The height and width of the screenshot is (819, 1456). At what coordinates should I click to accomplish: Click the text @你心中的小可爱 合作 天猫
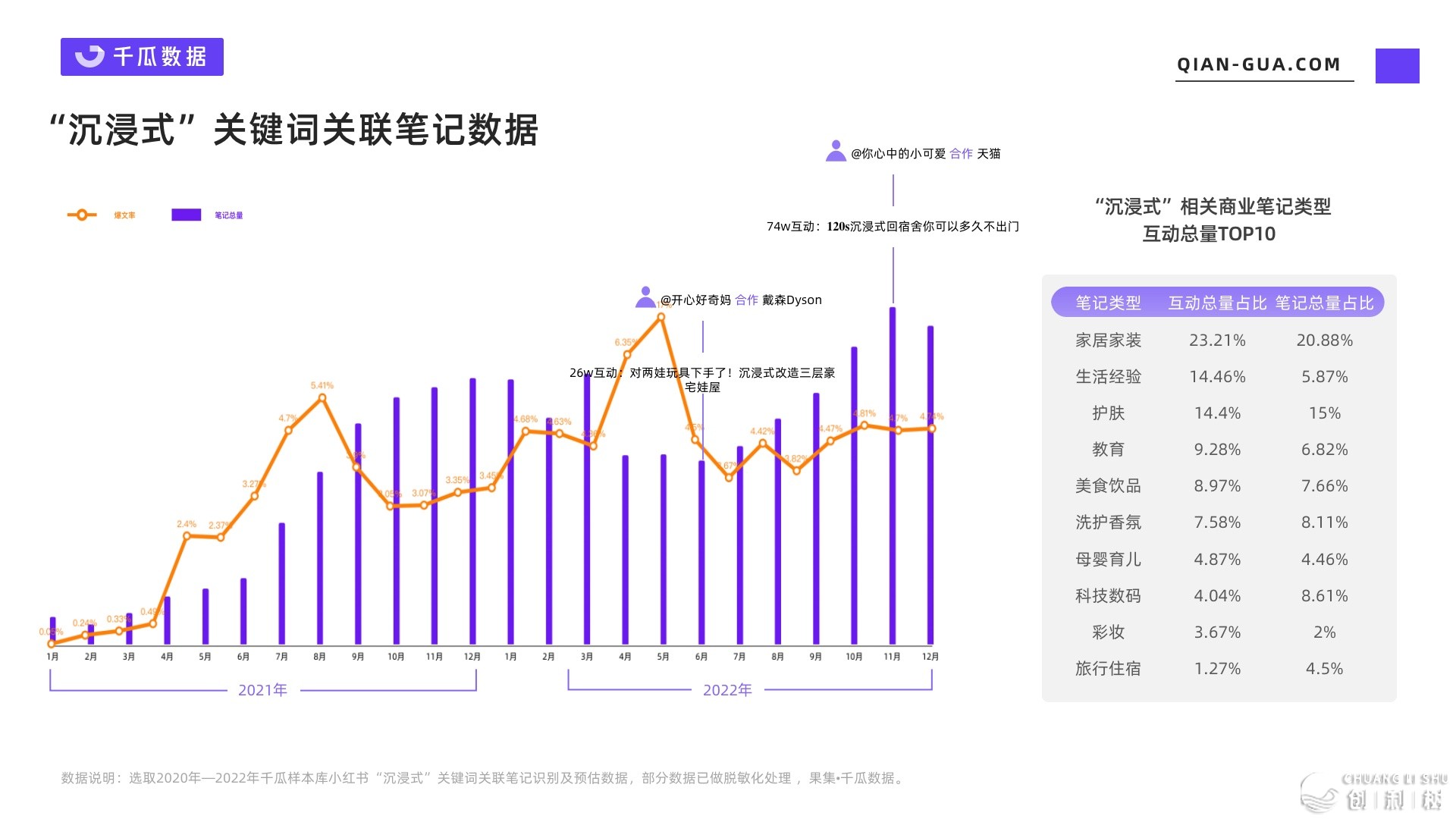coord(926,154)
